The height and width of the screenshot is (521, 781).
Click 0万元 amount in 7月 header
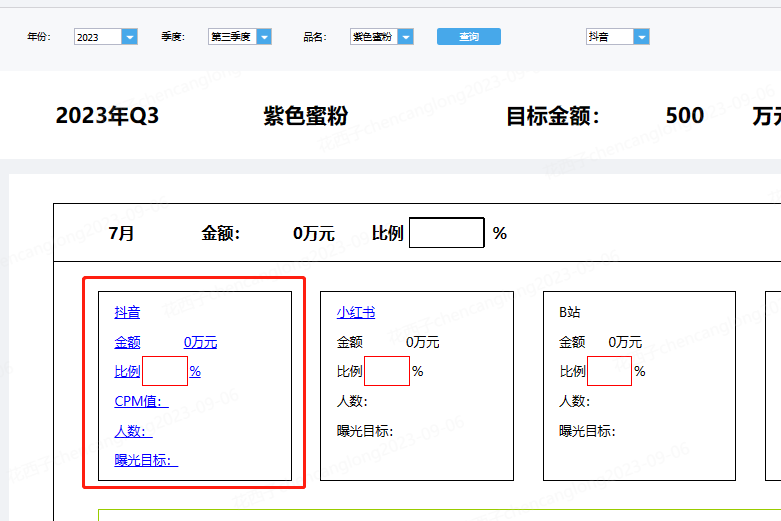click(314, 233)
